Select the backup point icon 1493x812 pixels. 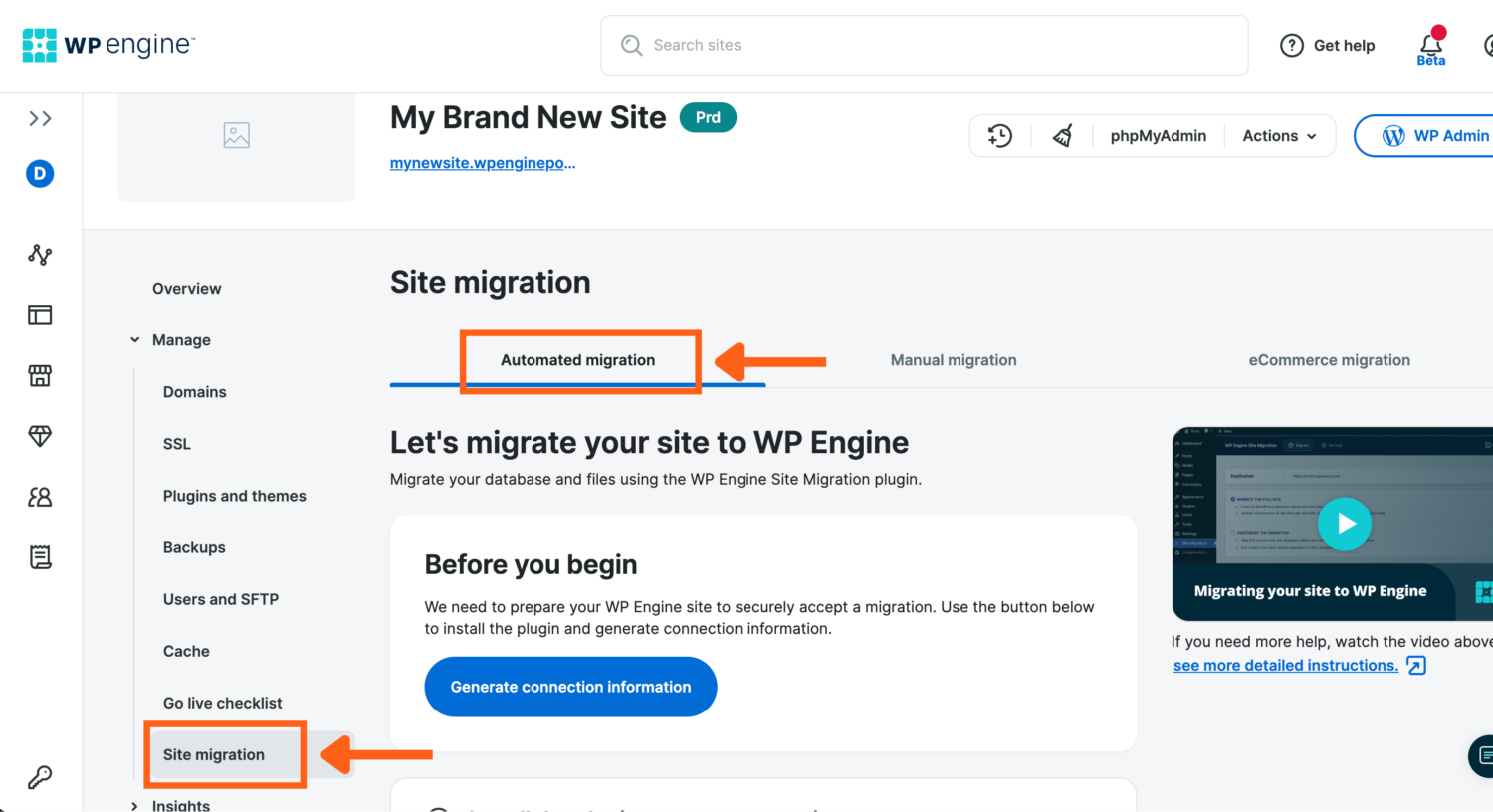click(x=999, y=135)
